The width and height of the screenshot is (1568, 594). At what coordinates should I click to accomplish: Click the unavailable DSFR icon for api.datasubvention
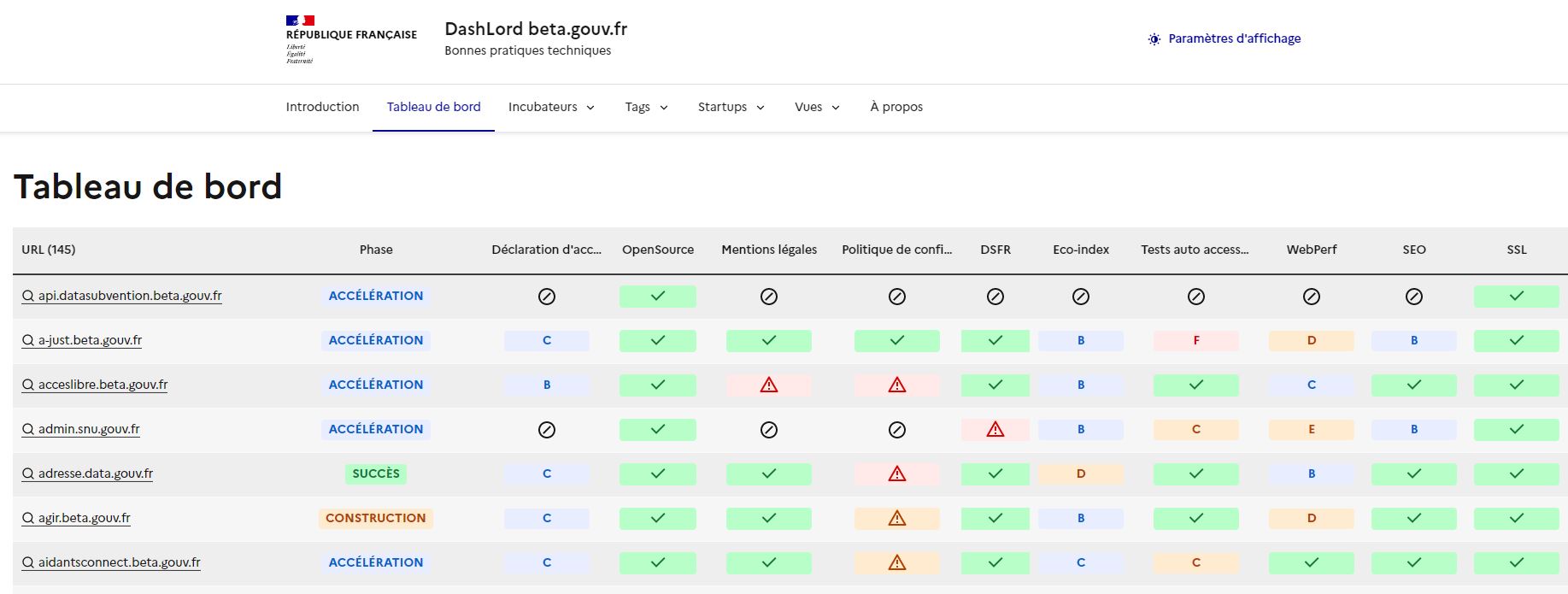[995, 297]
